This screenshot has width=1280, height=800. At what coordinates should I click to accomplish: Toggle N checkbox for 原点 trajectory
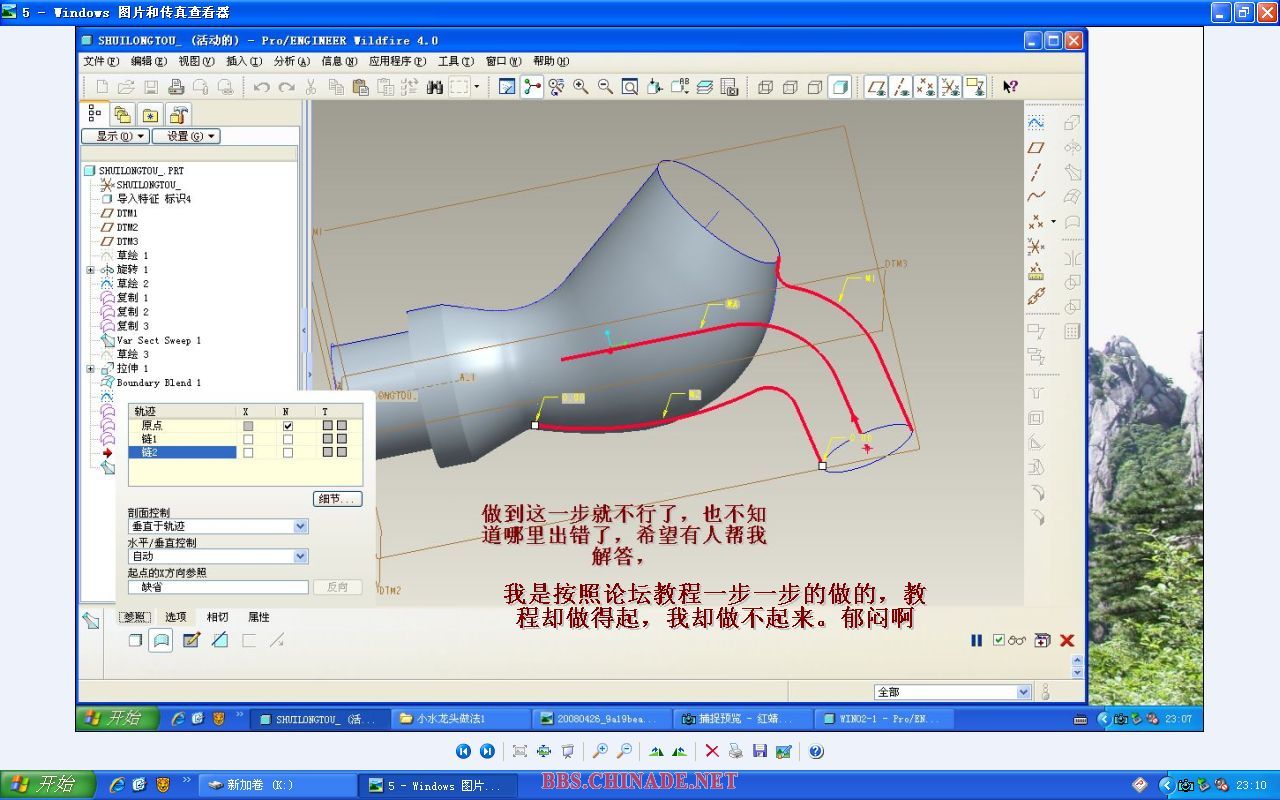tap(288, 426)
